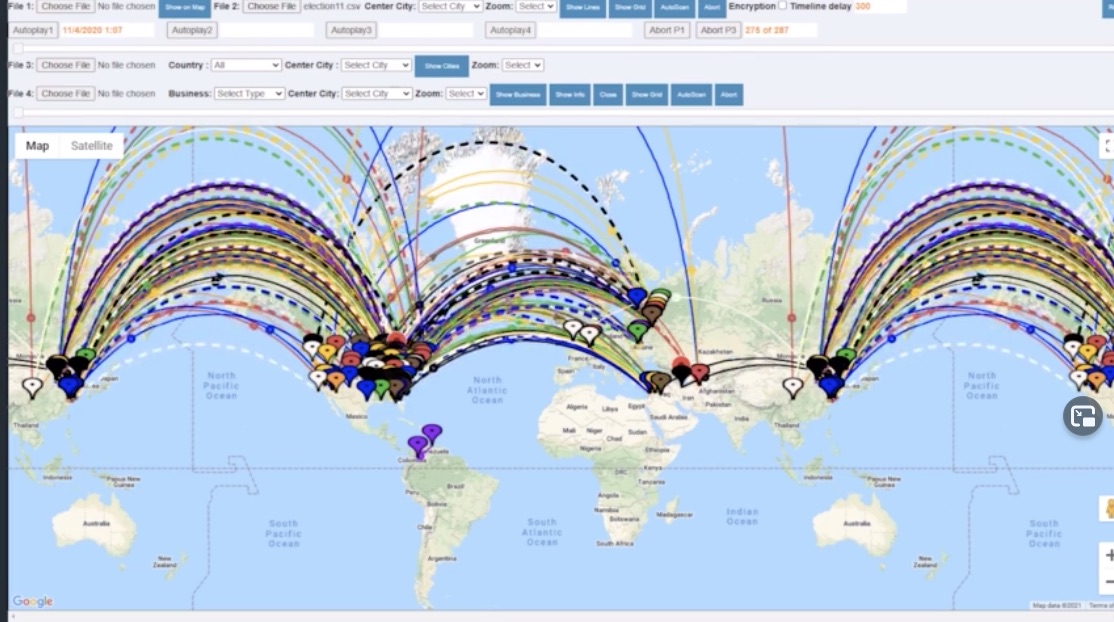Image resolution: width=1114 pixels, height=622 pixels.
Task: Click the lower purple marker over Colombia
Action: point(418,446)
